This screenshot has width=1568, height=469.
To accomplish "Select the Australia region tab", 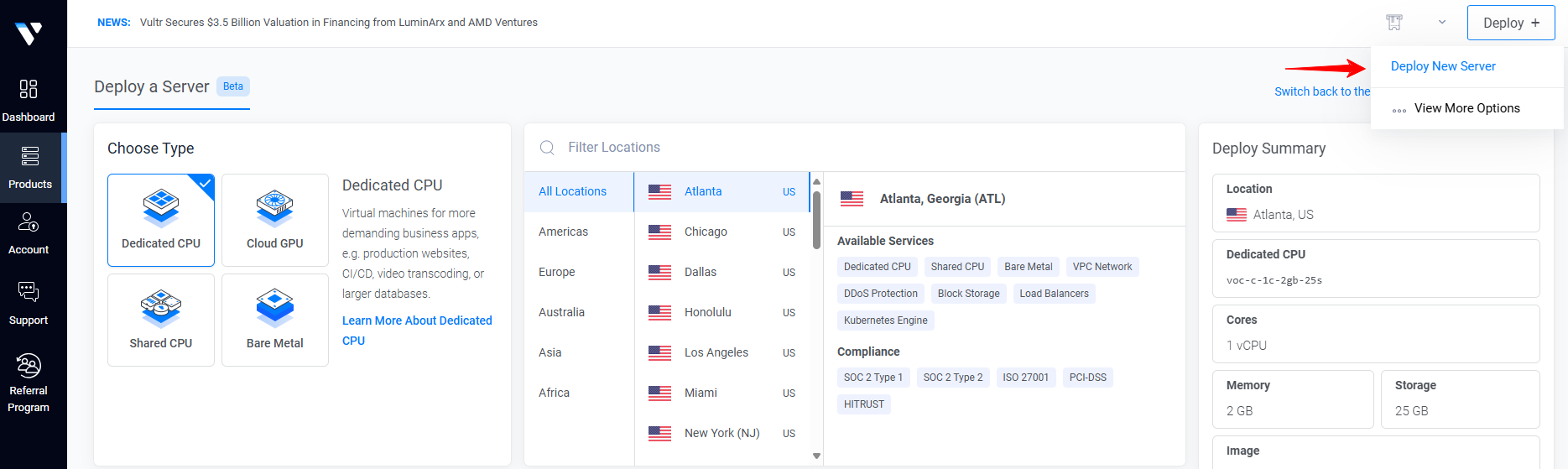I will click(x=579, y=312).
